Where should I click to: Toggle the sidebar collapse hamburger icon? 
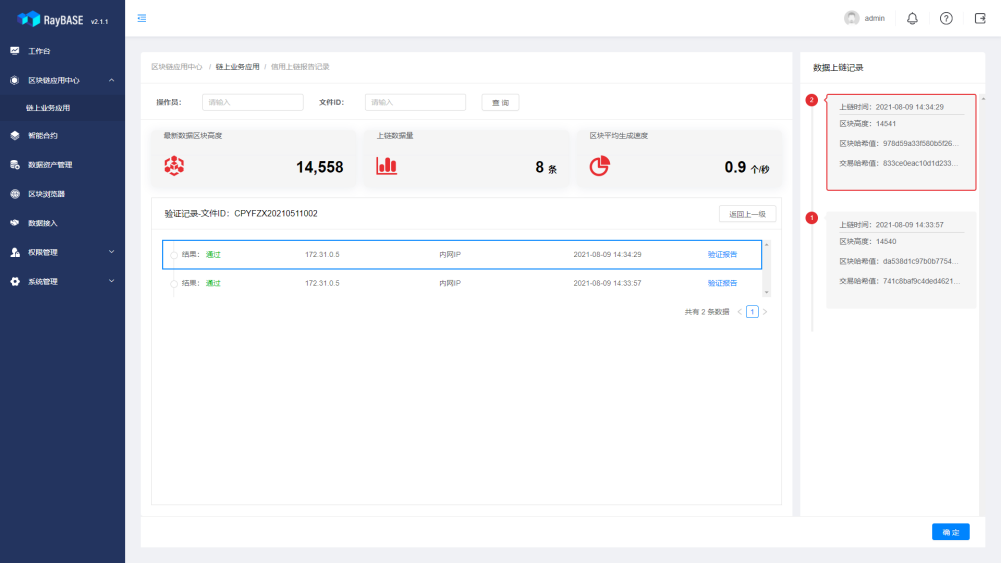pos(142,18)
